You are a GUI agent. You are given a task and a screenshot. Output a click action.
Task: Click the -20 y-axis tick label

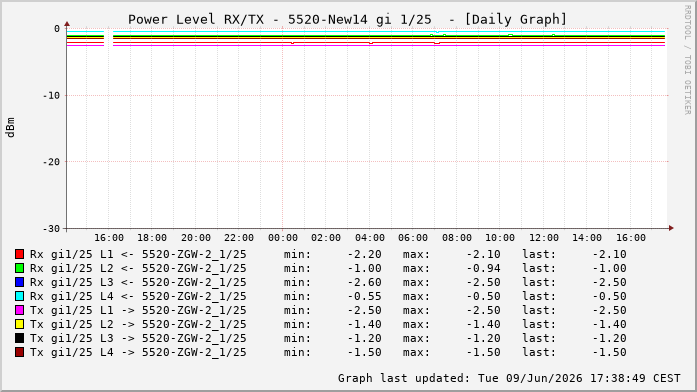pyautogui.click(x=51, y=162)
